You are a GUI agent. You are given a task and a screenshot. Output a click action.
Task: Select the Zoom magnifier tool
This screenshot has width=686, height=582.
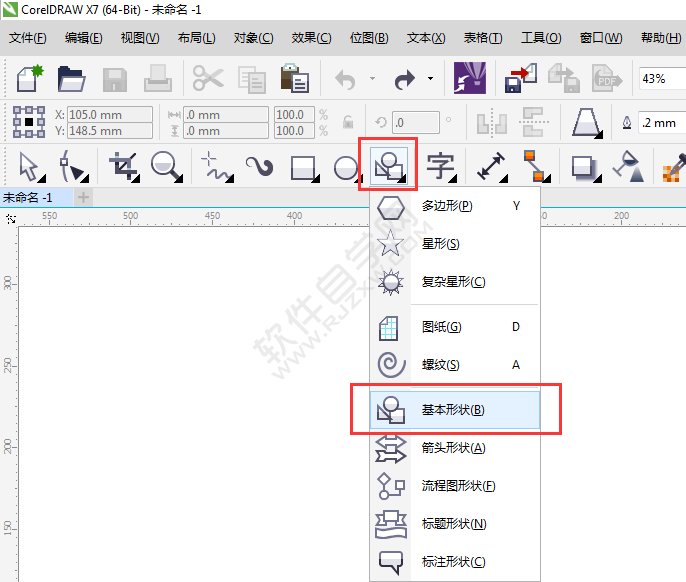[x=166, y=166]
